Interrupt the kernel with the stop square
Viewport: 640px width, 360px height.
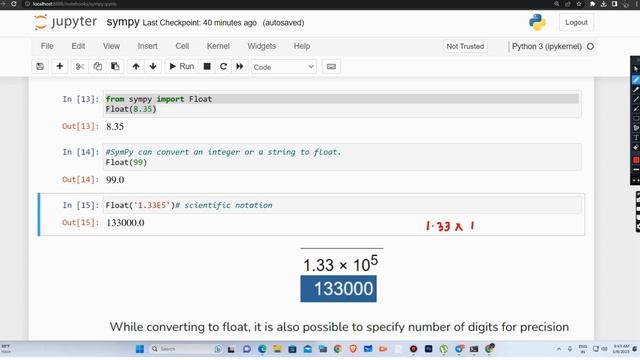207,67
